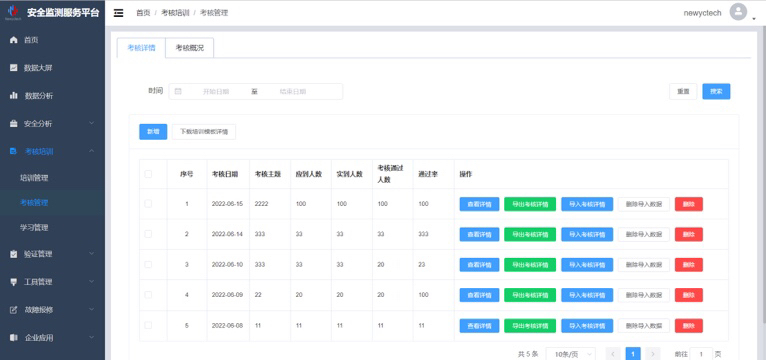Click 导出考核详情 for row 1
Viewport: 766px width, 360px height.
click(530, 204)
